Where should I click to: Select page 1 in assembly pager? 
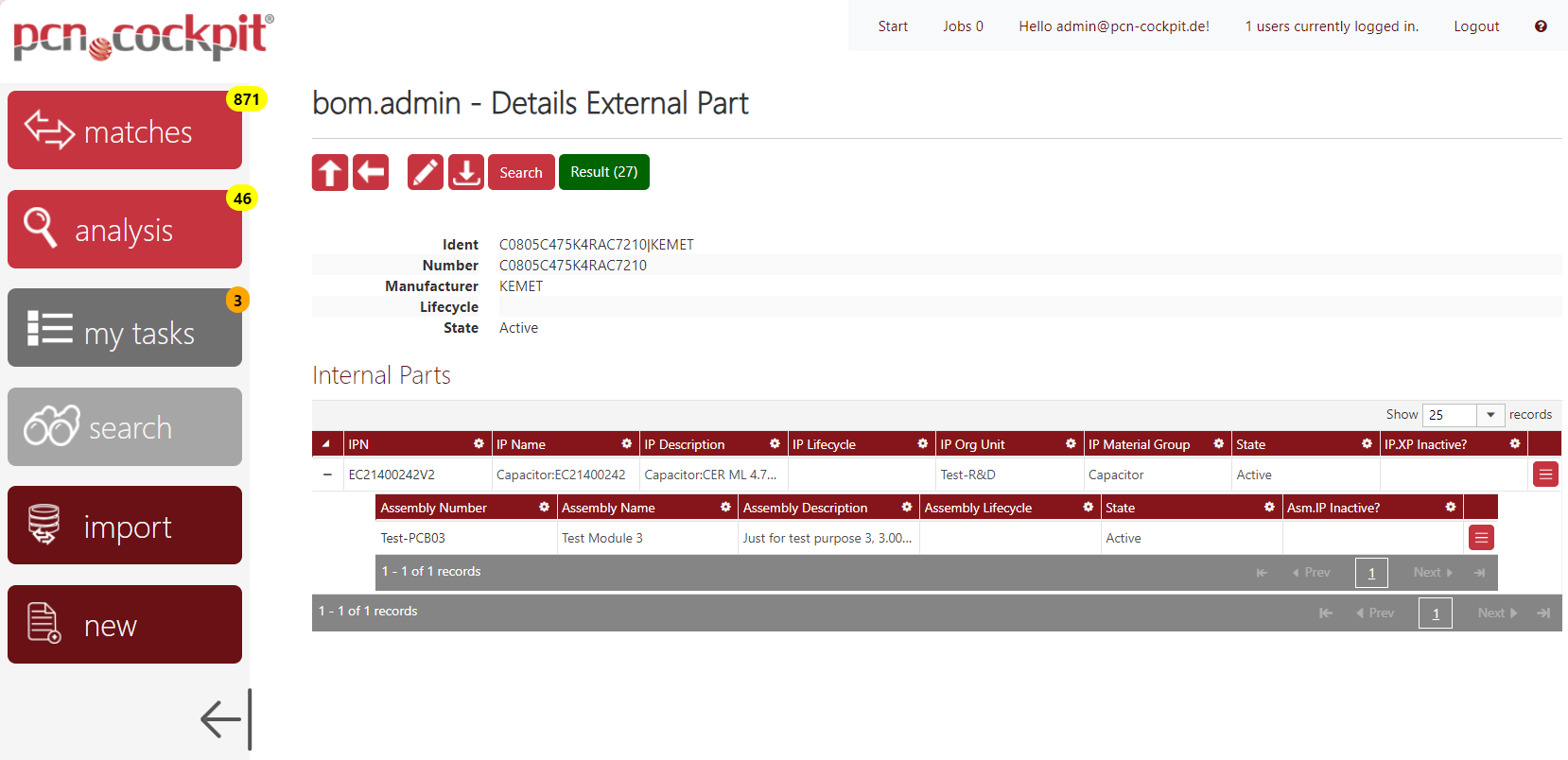(1371, 573)
